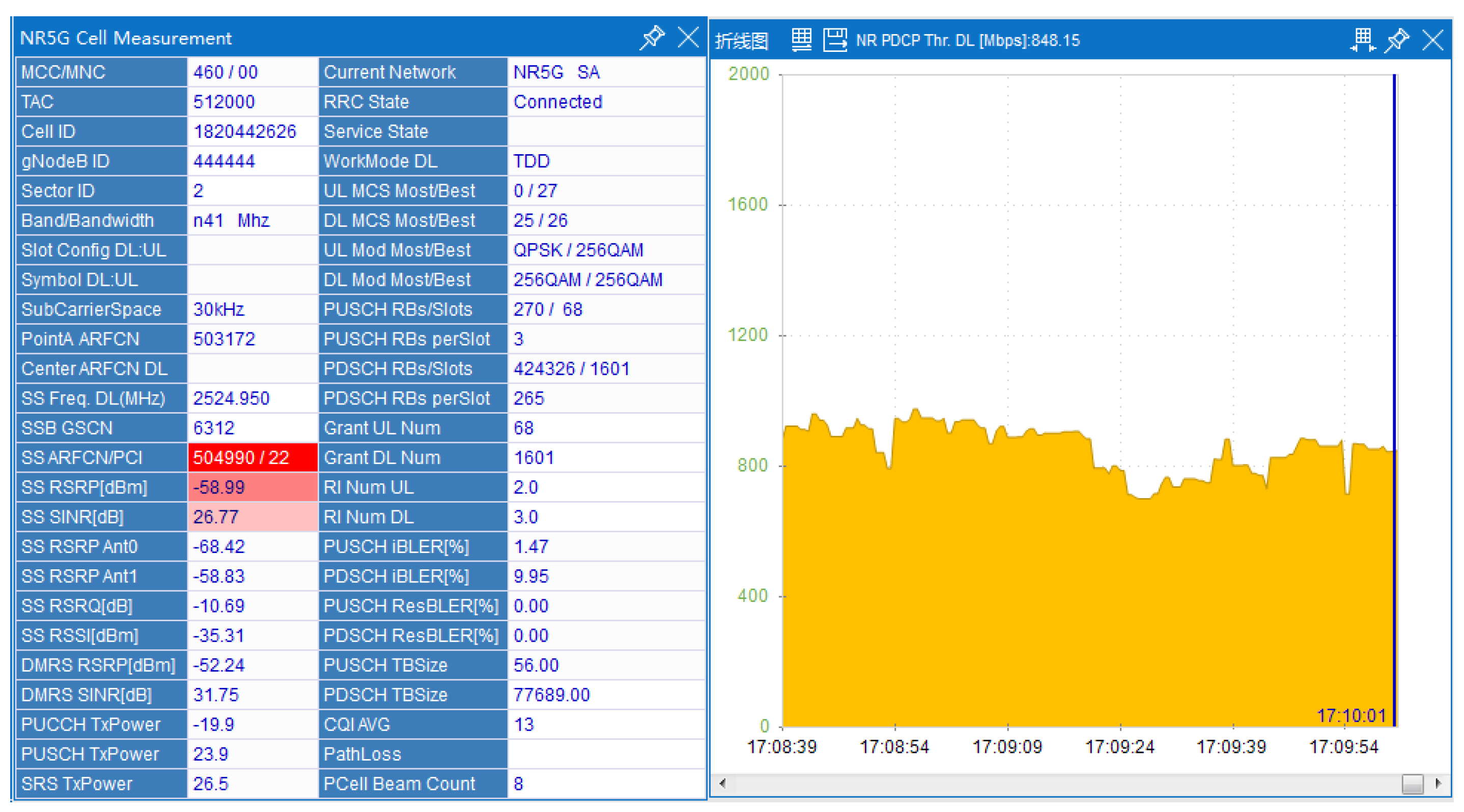The image size is (1464, 812).
Task: Click chart scrollbar right arrow
Action: coord(1438,784)
